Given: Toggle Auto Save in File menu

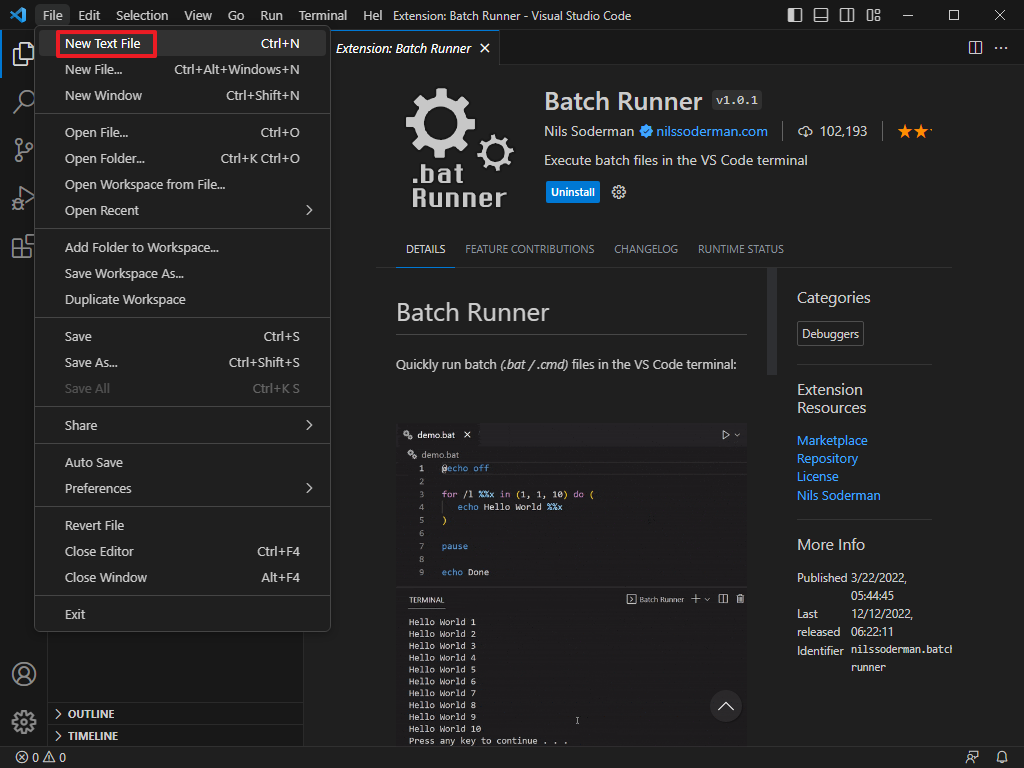Looking at the screenshot, I should tap(182, 462).
